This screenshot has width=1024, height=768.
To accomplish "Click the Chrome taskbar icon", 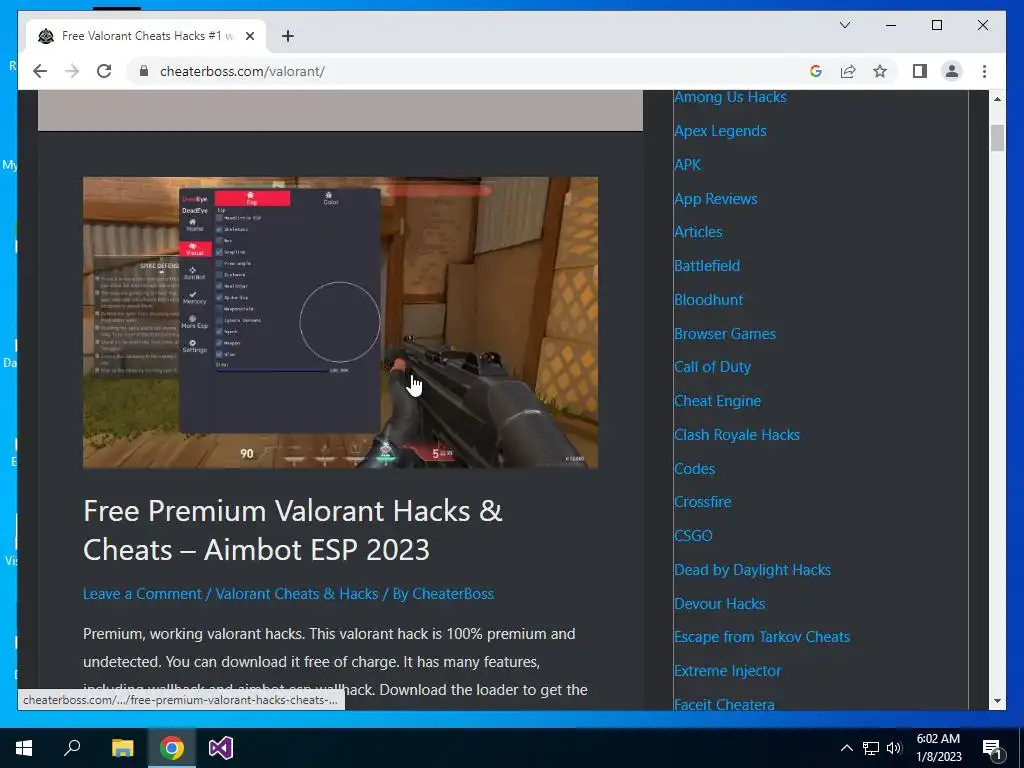I will pos(172,748).
